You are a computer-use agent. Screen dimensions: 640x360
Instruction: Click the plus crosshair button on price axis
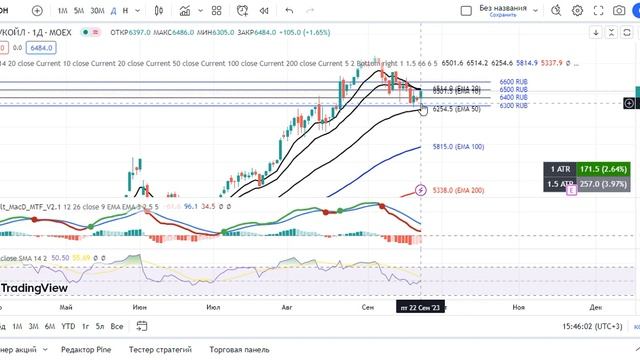tap(629, 103)
